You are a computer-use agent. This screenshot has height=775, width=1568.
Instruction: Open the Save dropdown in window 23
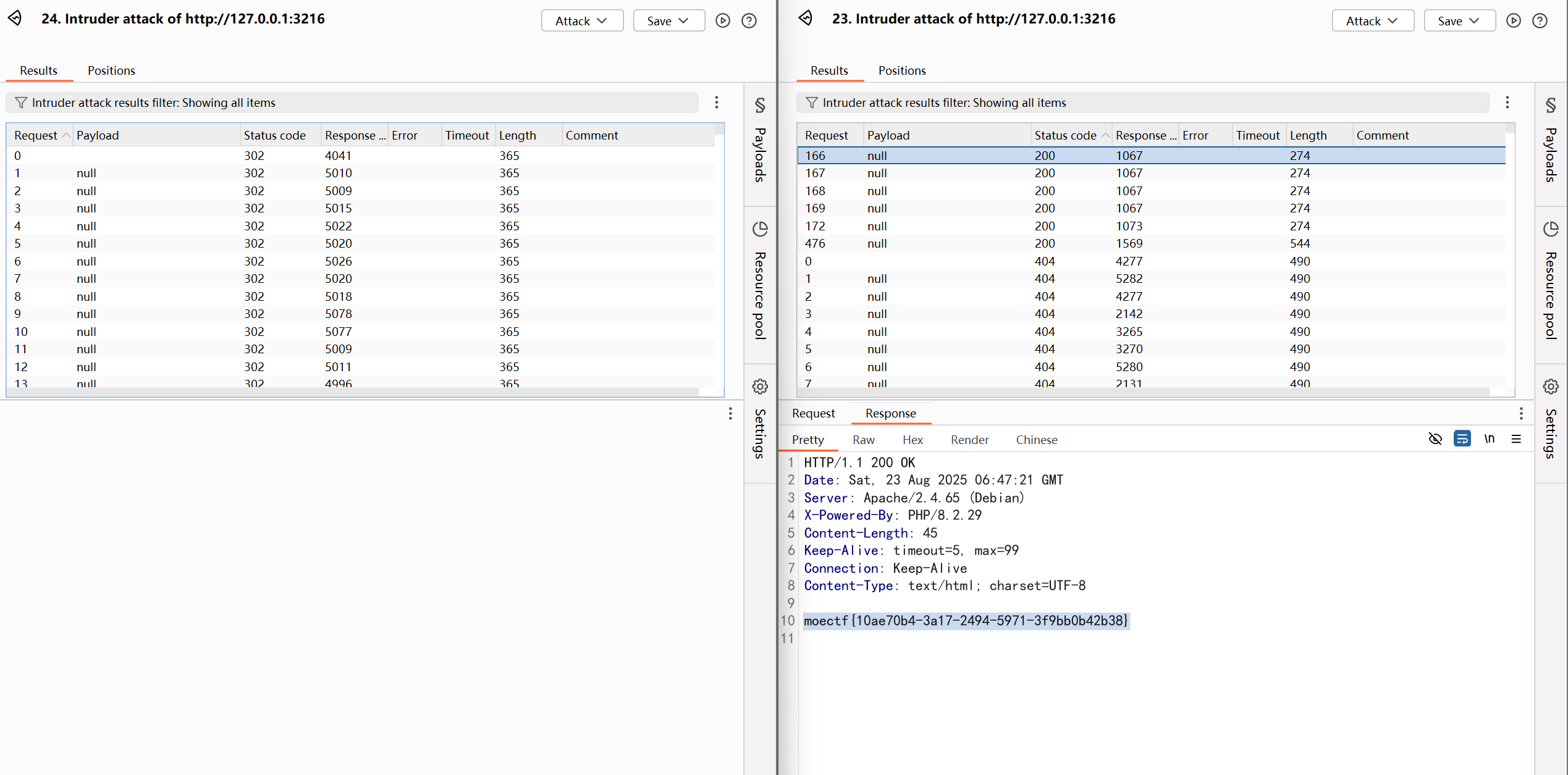(1459, 21)
